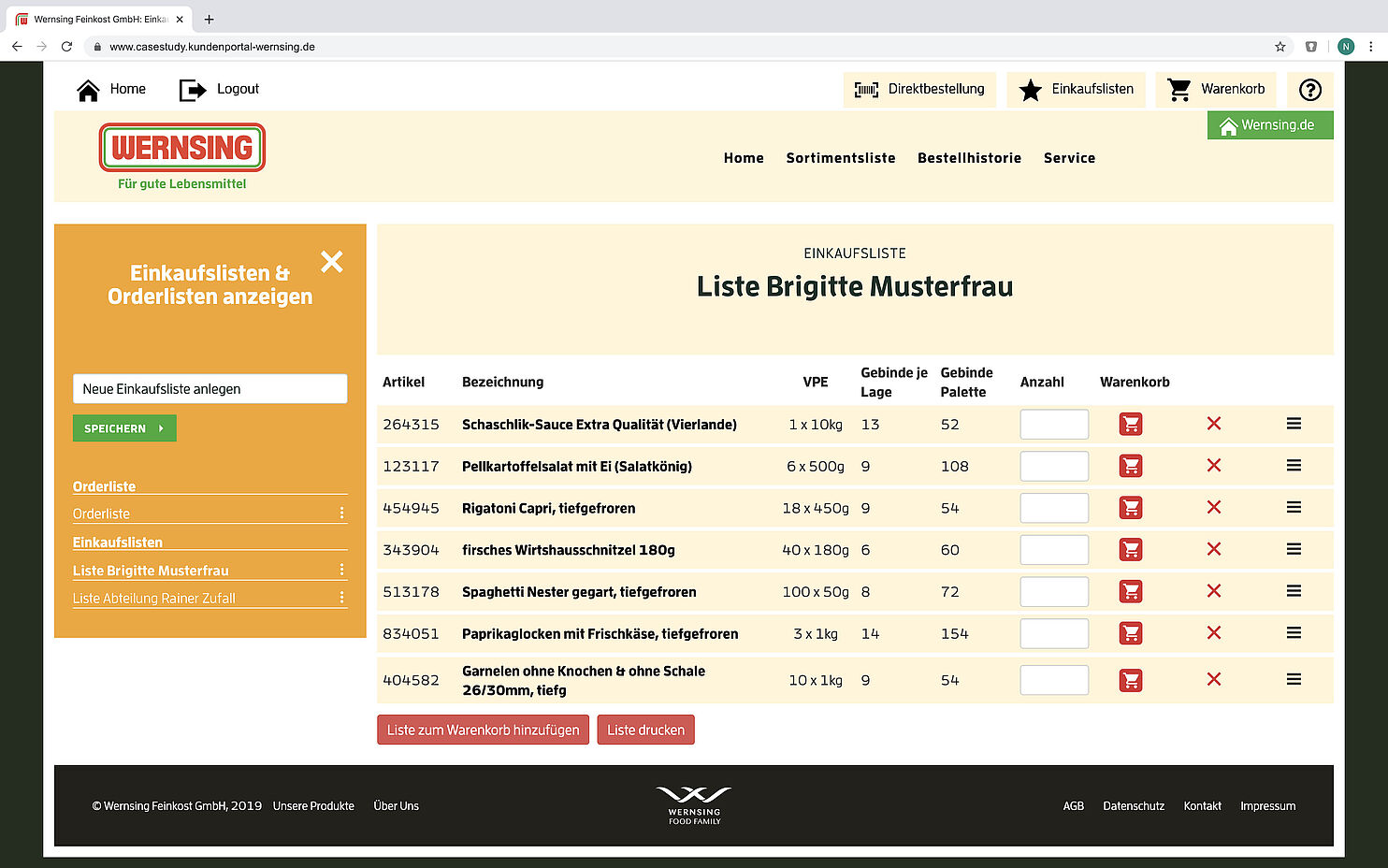Open hamburger menu for Spaghetti Nester row

coord(1294,591)
